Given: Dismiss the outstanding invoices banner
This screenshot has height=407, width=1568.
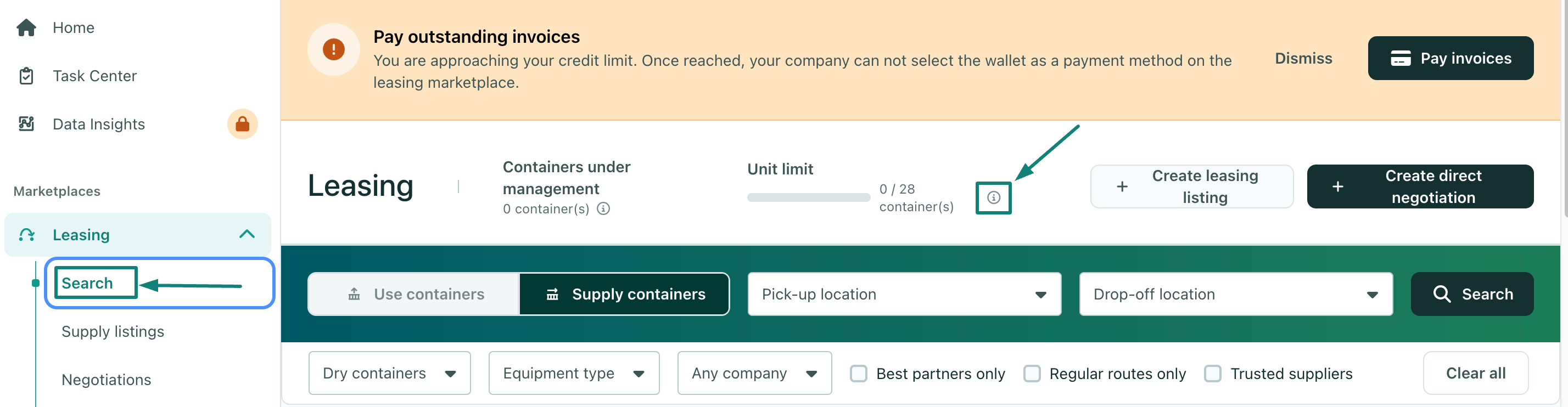Looking at the screenshot, I should 1303,58.
